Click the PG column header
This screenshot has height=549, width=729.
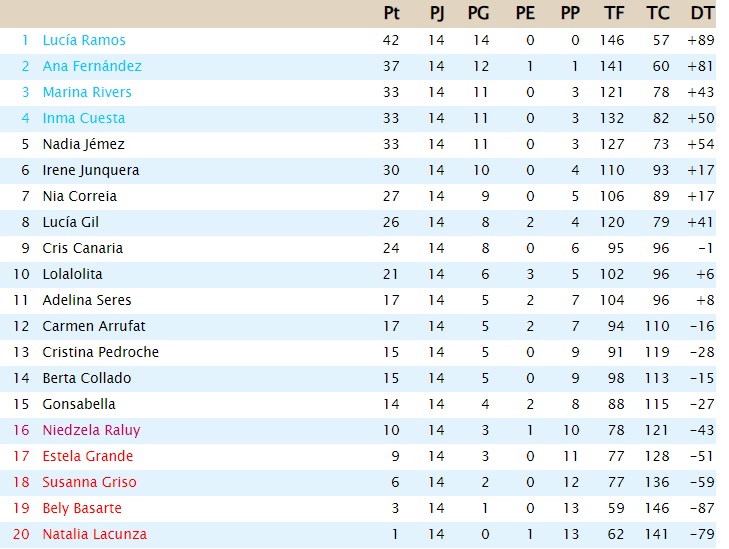coord(477,14)
